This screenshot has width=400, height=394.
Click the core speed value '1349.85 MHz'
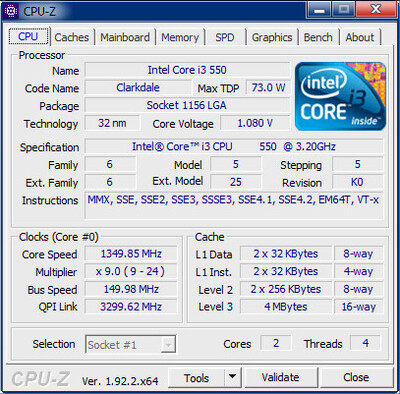click(x=131, y=254)
